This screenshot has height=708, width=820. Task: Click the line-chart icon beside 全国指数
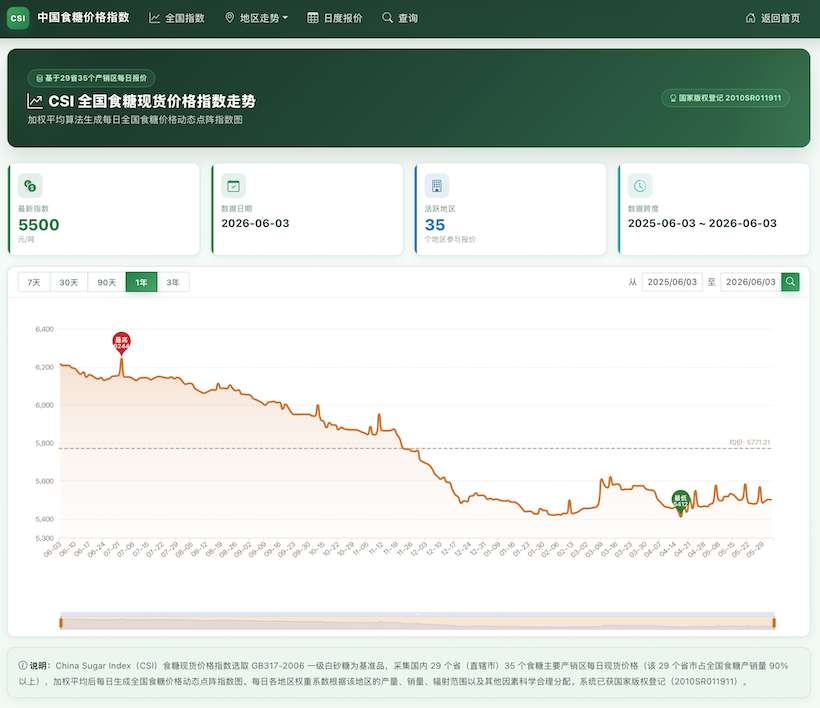click(154, 18)
